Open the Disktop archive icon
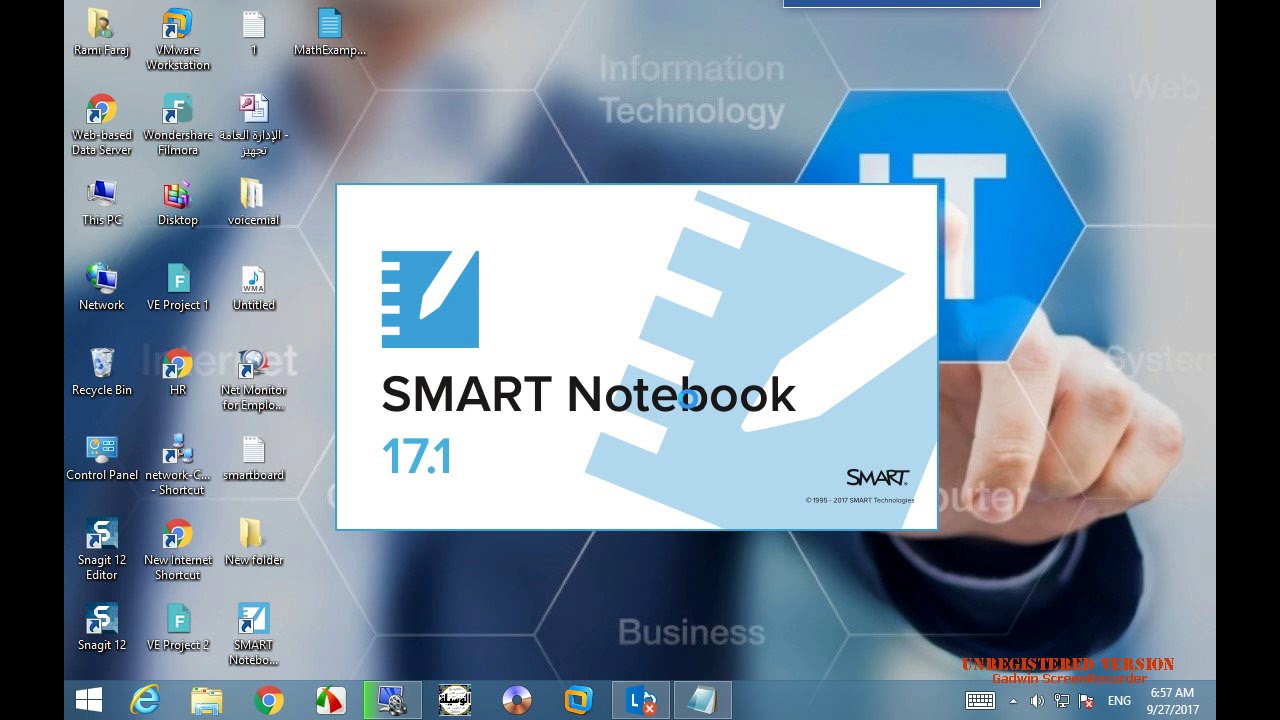This screenshot has width=1280, height=720. coord(178,203)
